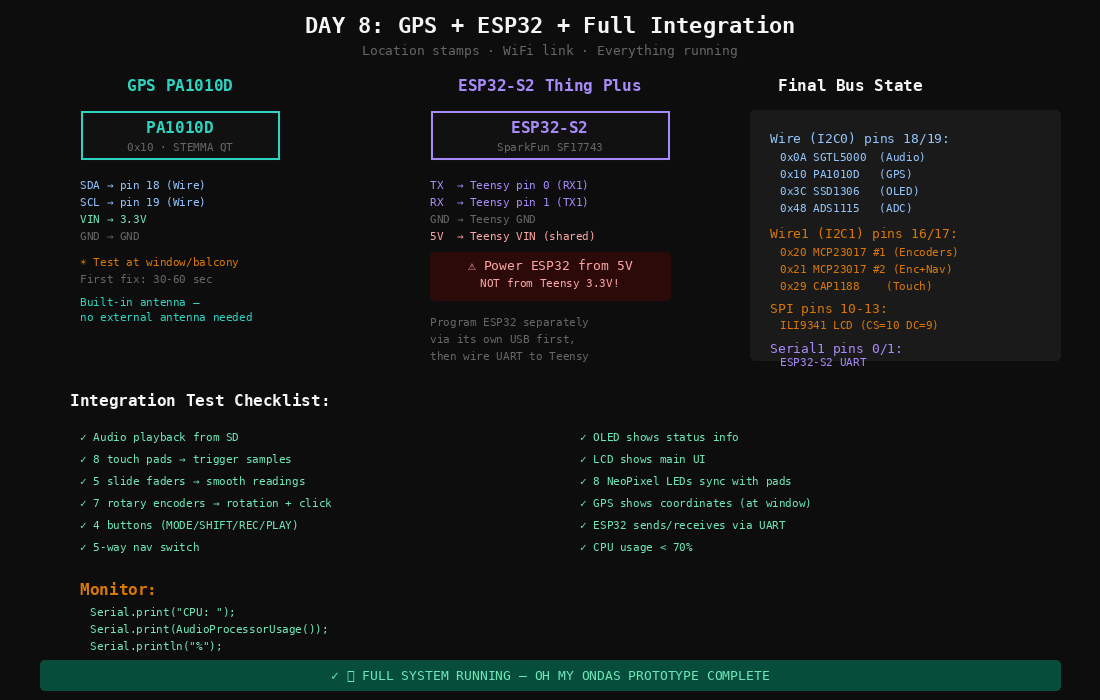
Task: Click the 'Integration Test Checklist:' heading
Action: click(200, 401)
